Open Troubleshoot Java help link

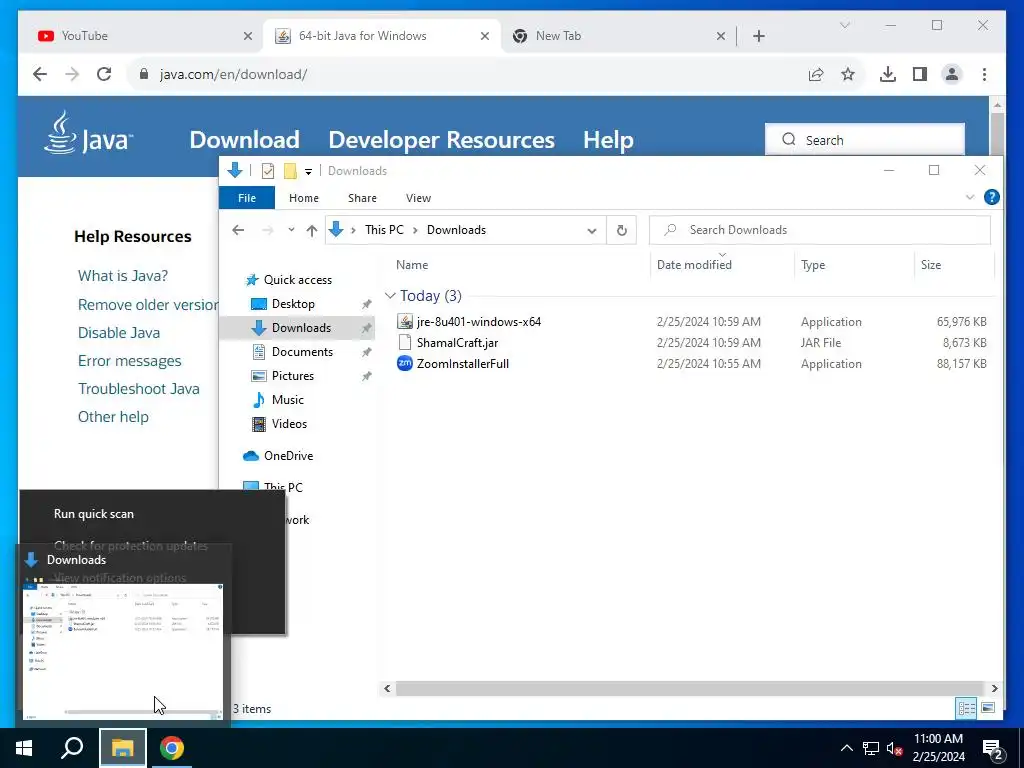(x=138, y=389)
